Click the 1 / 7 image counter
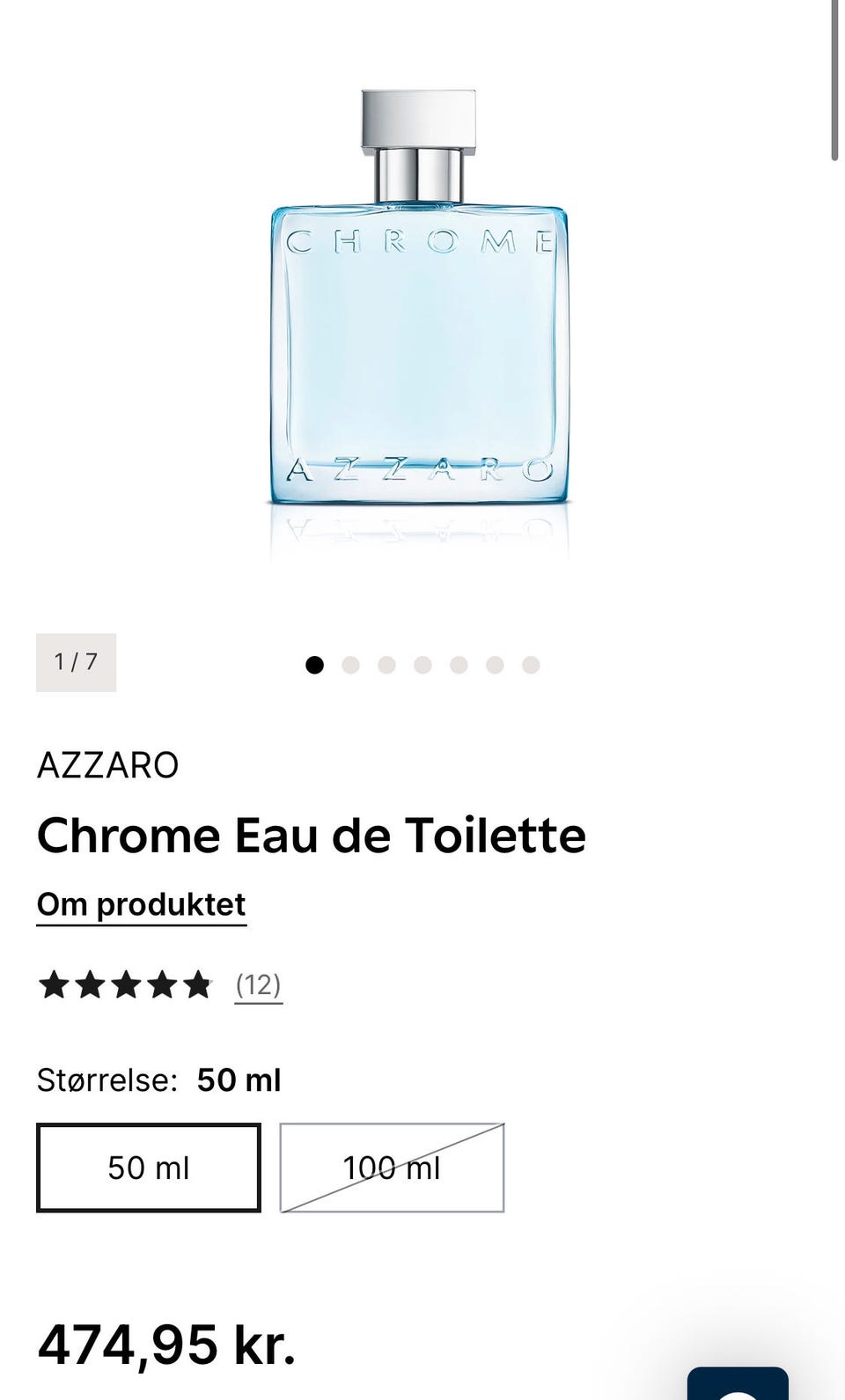845x1400 pixels. pyautogui.click(x=76, y=662)
